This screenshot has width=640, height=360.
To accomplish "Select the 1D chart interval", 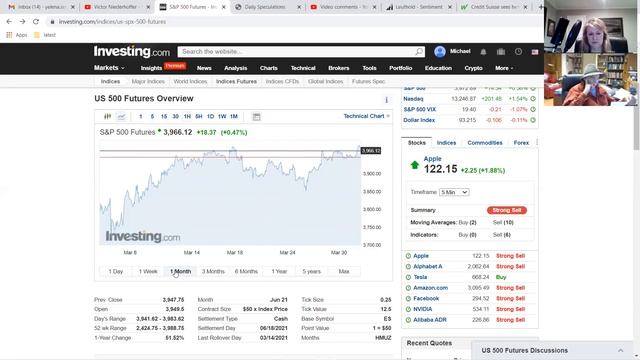I will [210, 117].
